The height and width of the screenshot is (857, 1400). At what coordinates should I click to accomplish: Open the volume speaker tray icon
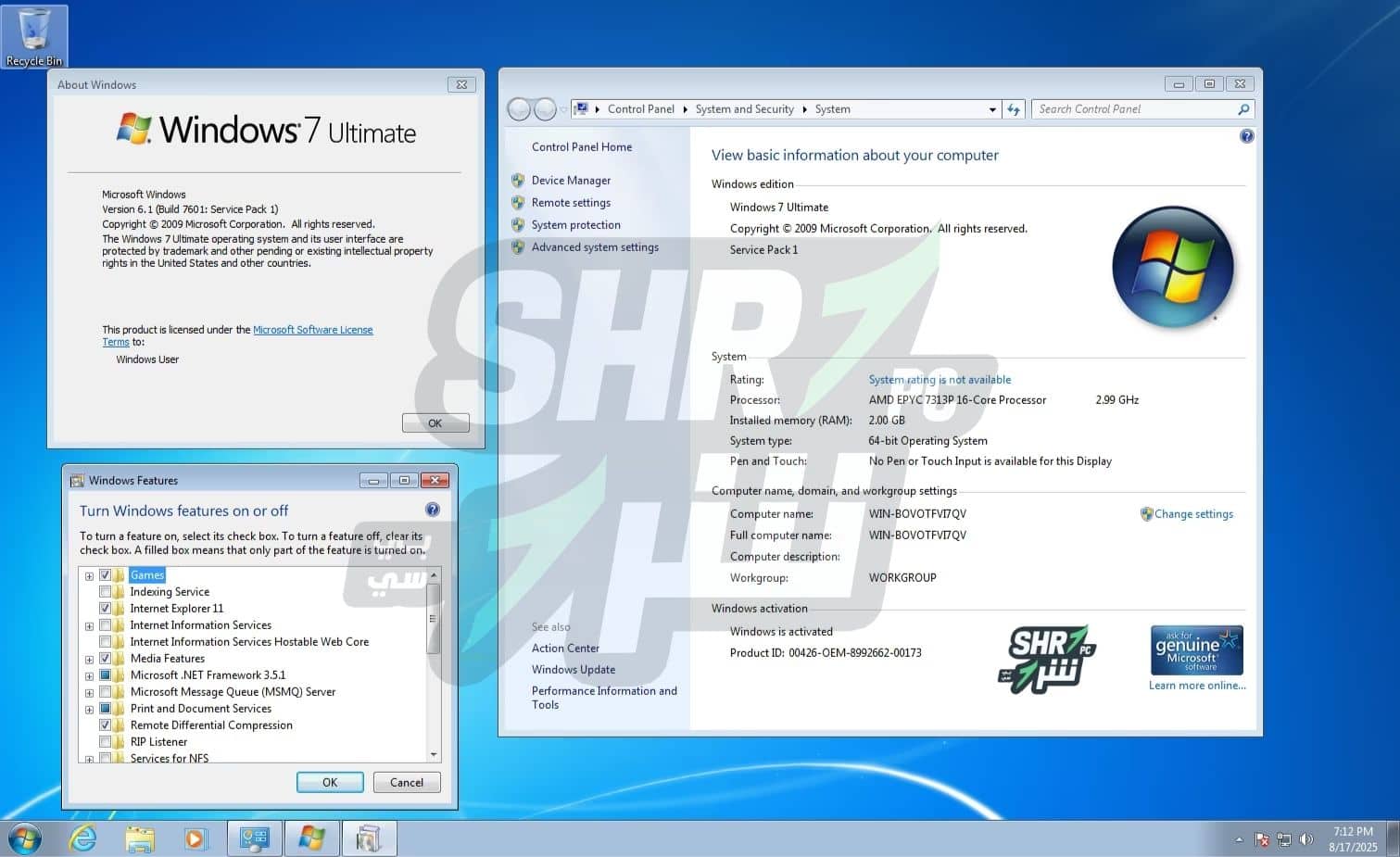click(x=1306, y=839)
